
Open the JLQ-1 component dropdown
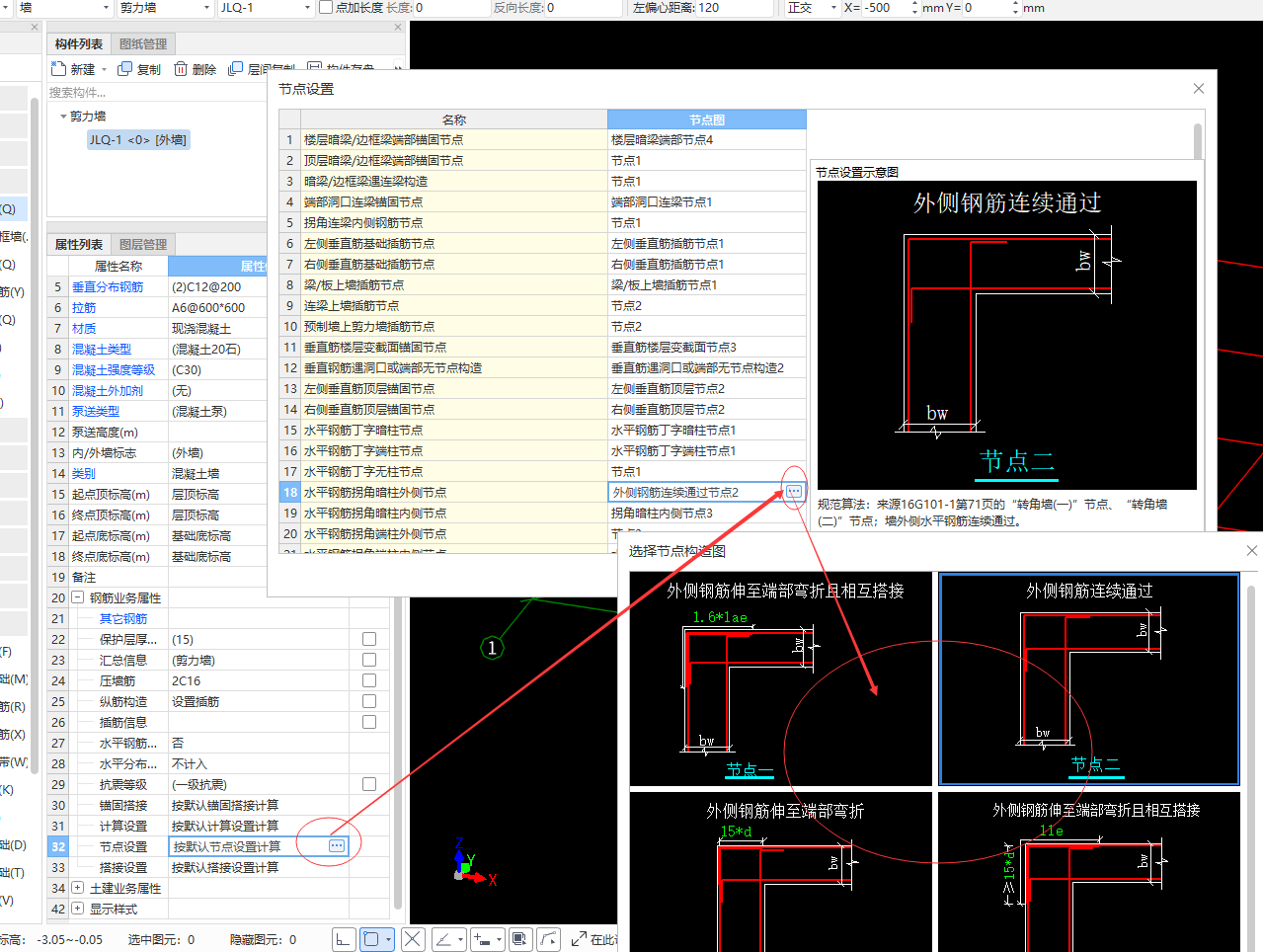click(x=307, y=8)
